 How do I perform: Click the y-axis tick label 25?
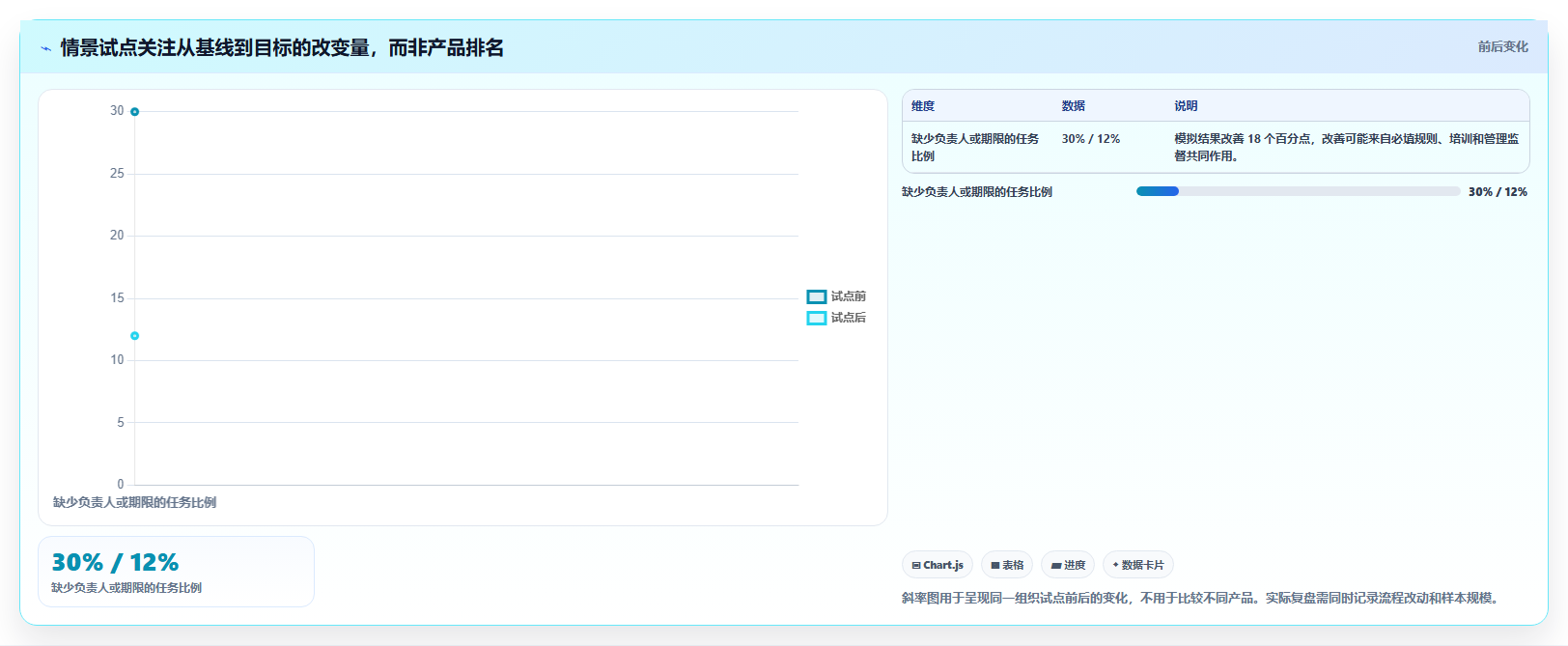[117, 174]
